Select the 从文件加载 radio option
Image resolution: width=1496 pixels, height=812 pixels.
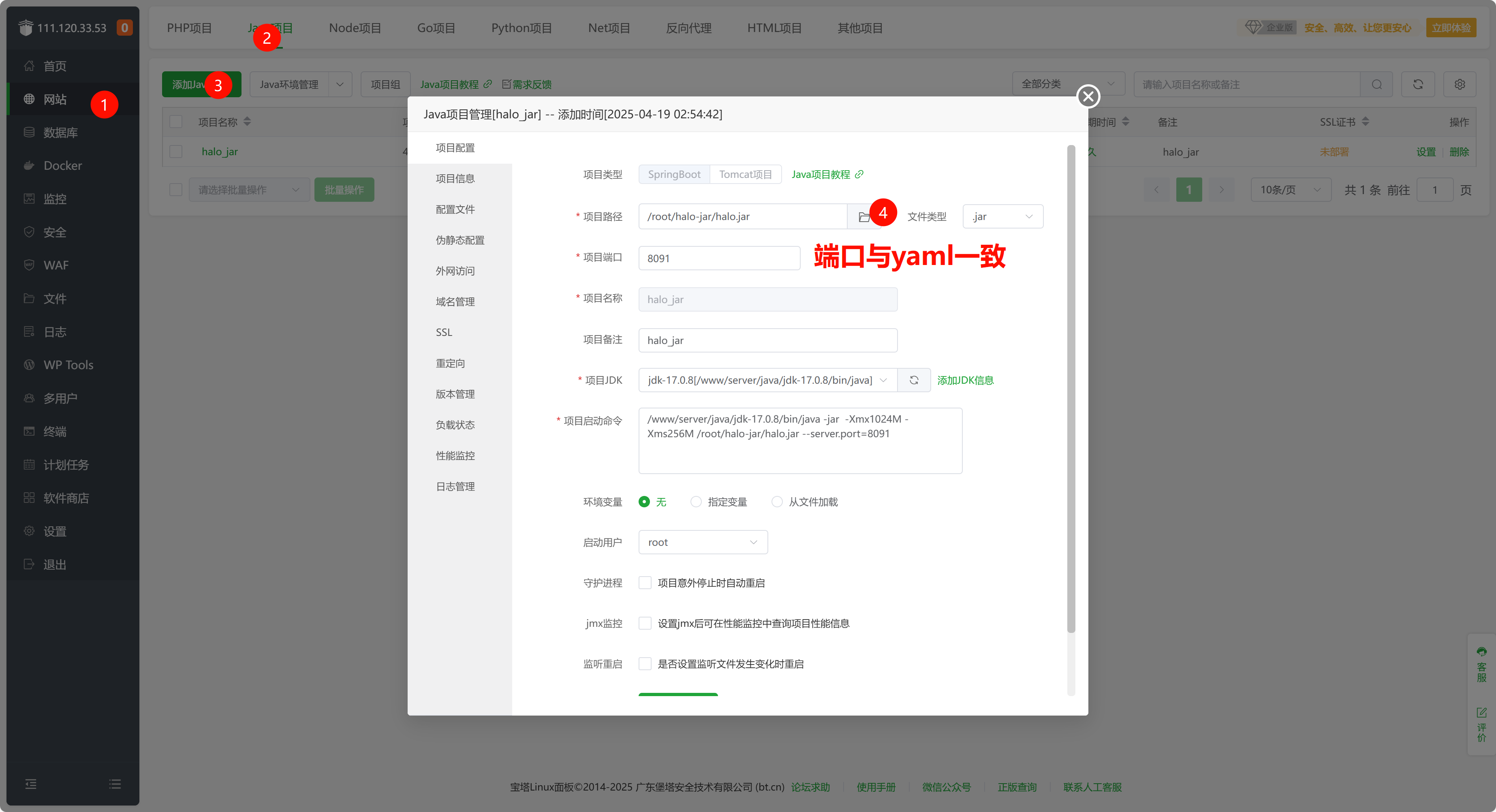point(776,502)
